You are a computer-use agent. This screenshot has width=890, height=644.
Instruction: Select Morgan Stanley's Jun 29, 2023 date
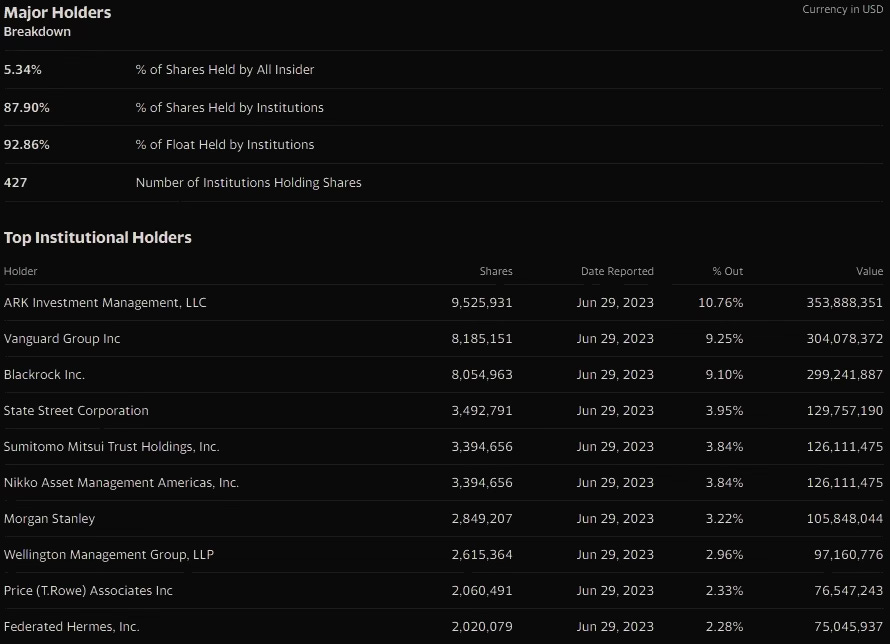point(615,519)
